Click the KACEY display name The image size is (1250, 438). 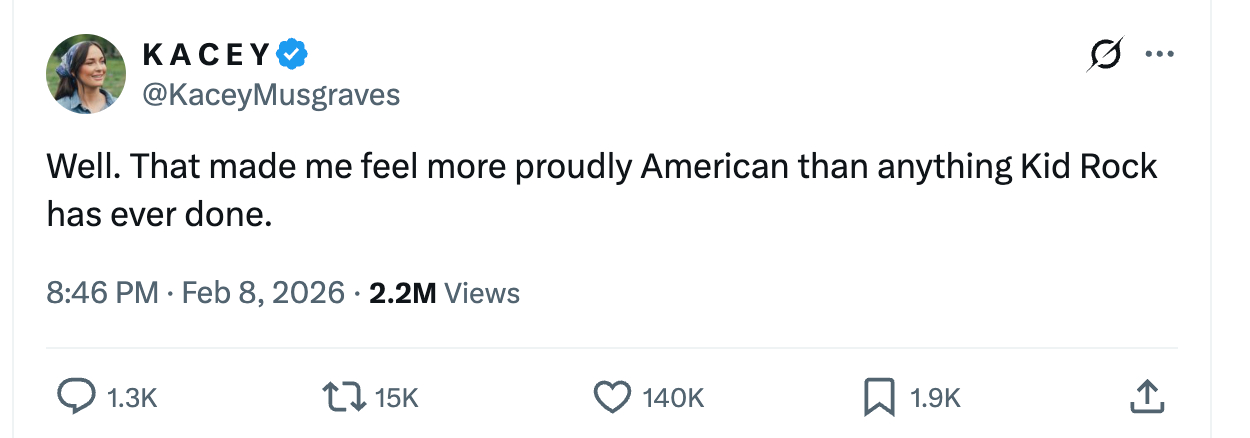pyautogui.click(x=206, y=55)
